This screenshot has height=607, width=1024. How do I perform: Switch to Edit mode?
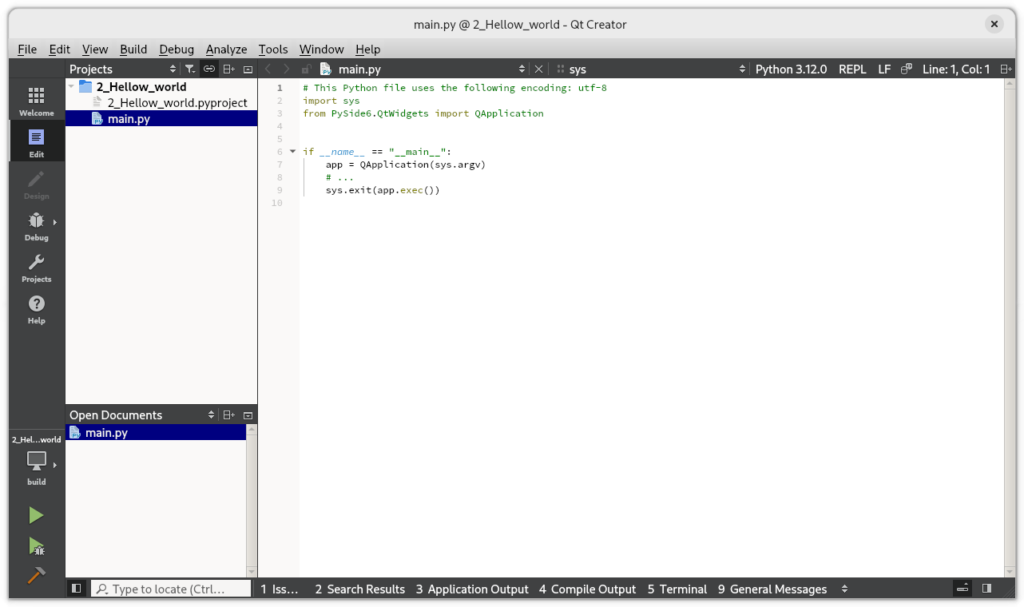36,143
